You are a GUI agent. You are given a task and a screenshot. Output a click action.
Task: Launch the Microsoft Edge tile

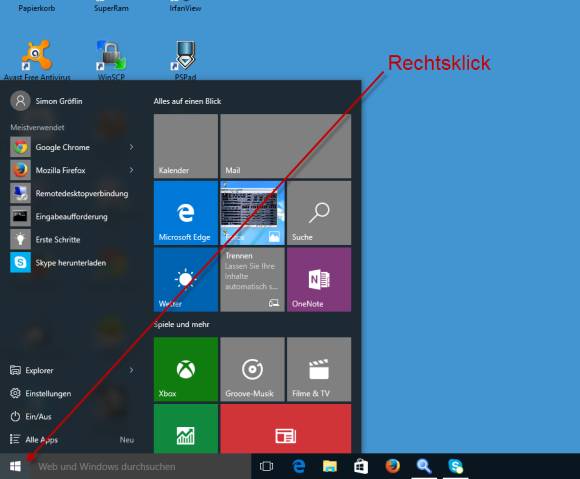(x=186, y=213)
